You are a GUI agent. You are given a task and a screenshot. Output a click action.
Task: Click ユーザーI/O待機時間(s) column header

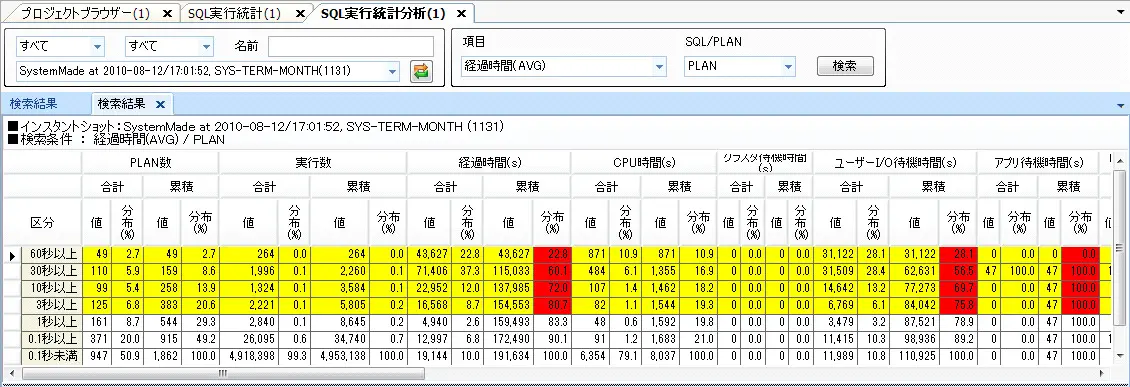[x=895, y=163]
